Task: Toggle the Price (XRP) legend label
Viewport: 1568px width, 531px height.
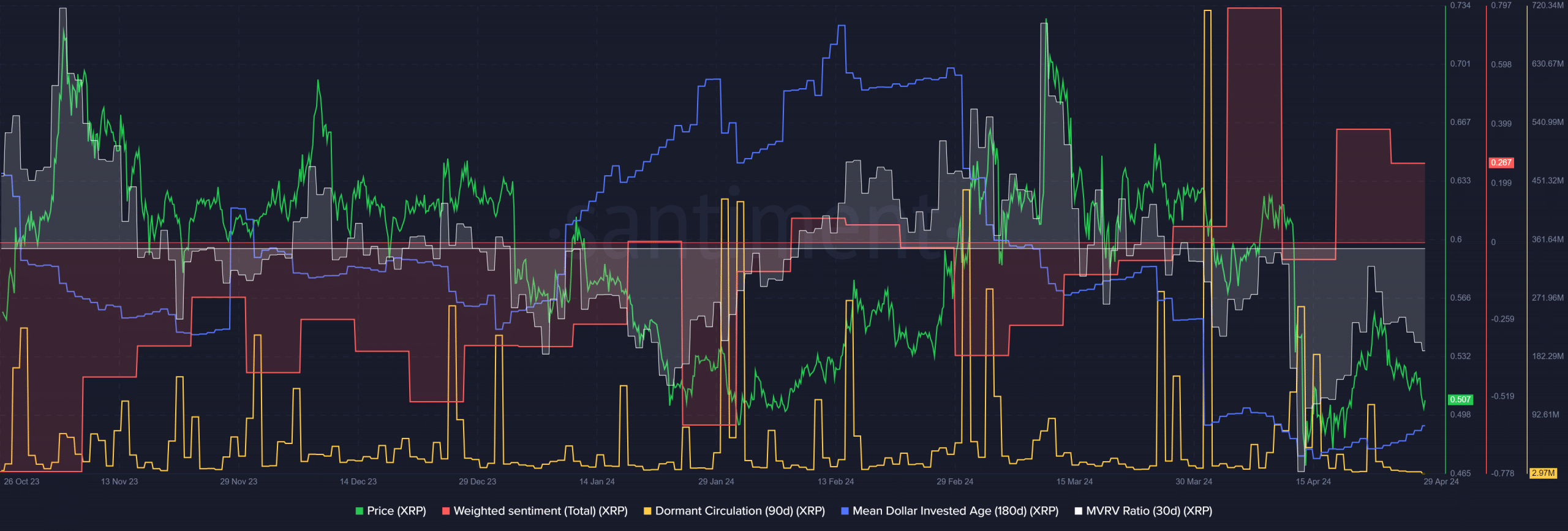Action: (x=396, y=511)
